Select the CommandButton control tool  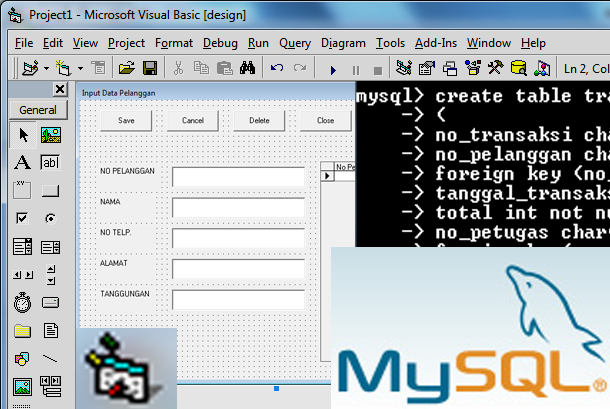coord(51,191)
